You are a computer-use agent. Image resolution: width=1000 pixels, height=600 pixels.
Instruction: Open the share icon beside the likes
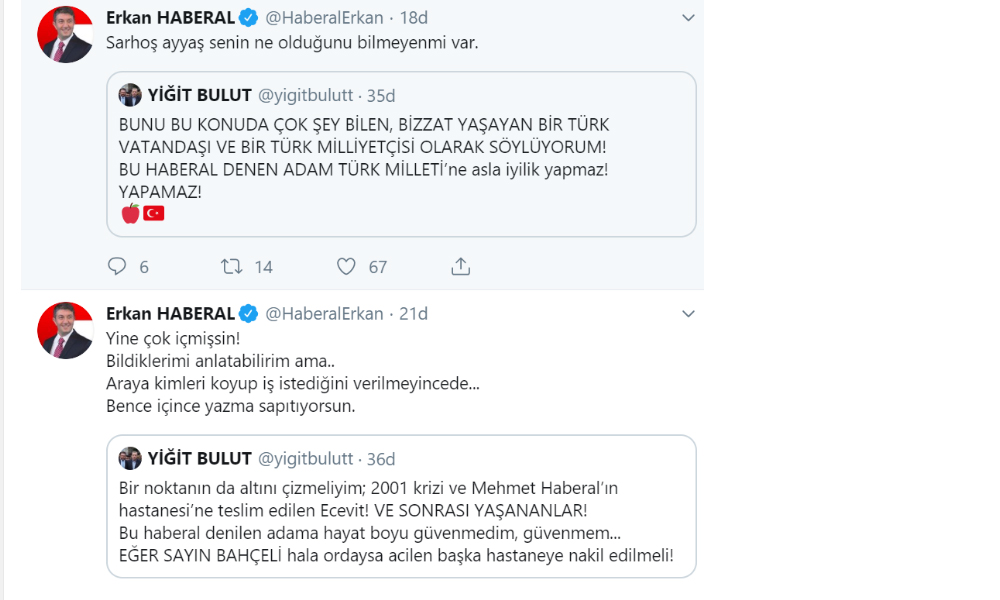(460, 266)
